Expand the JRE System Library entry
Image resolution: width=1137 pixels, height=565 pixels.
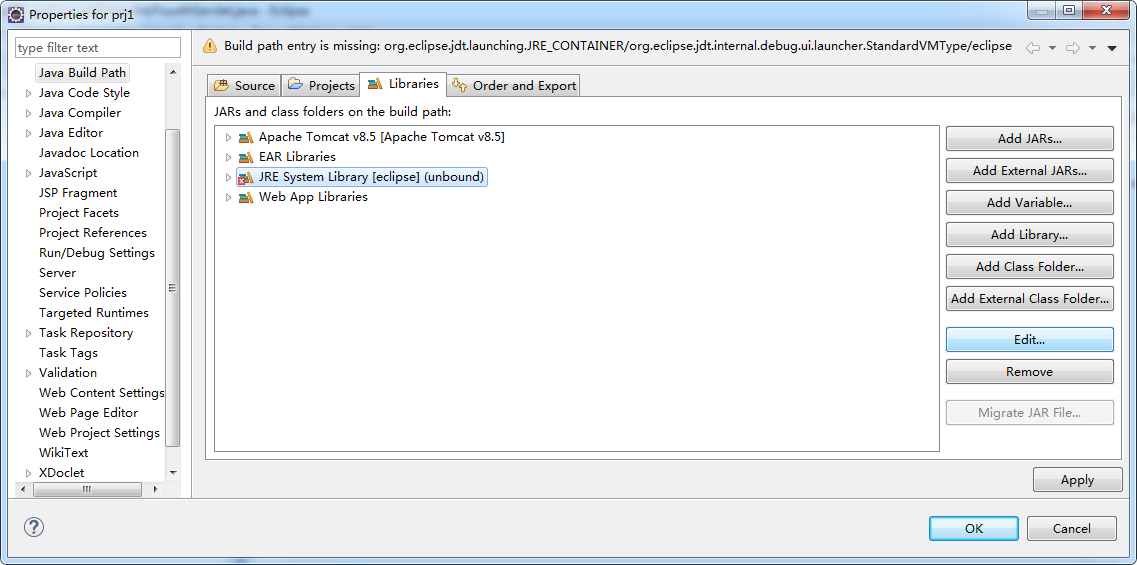(228, 177)
